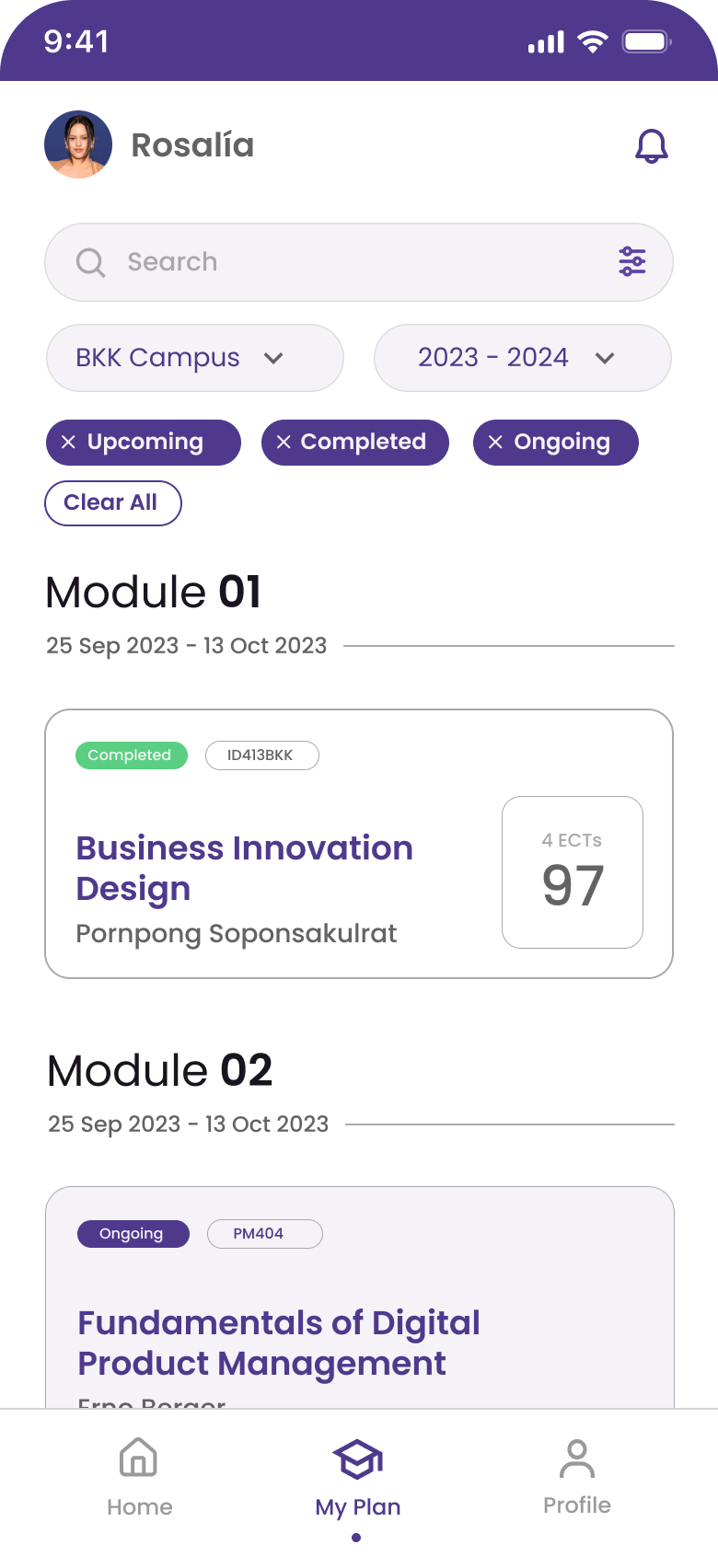This screenshot has width=718, height=1568.
Task: View the 97 score ECTs box
Action: pyautogui.click(x=573, y=872)
